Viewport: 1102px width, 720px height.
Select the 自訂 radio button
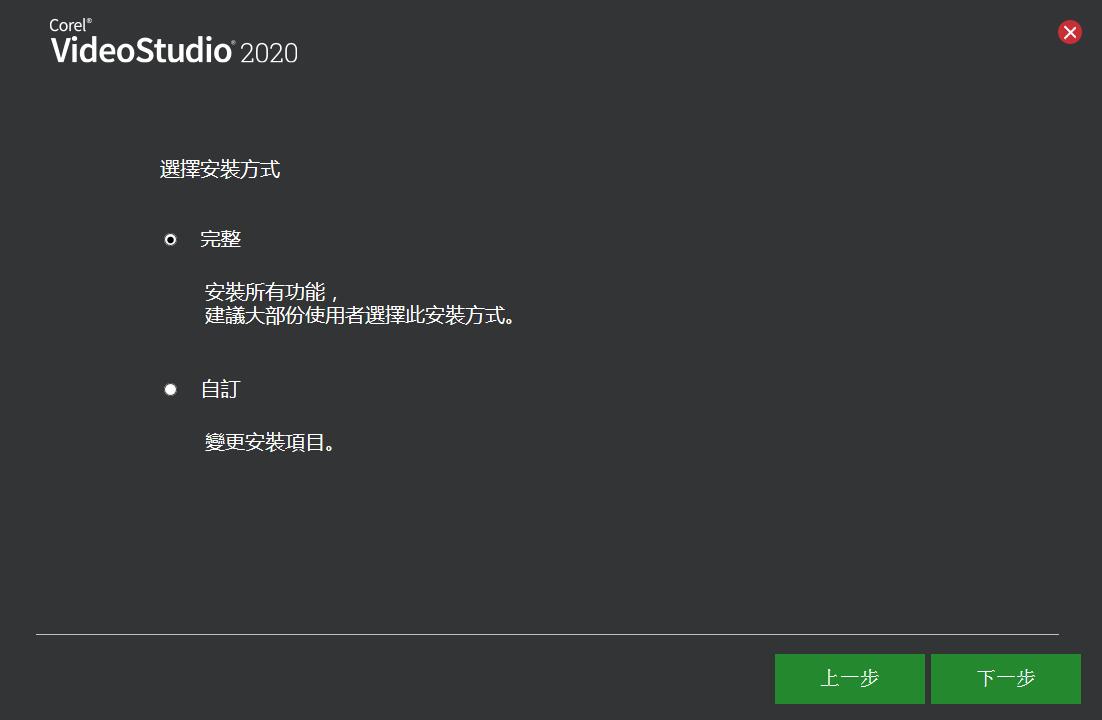coord(170,390)
